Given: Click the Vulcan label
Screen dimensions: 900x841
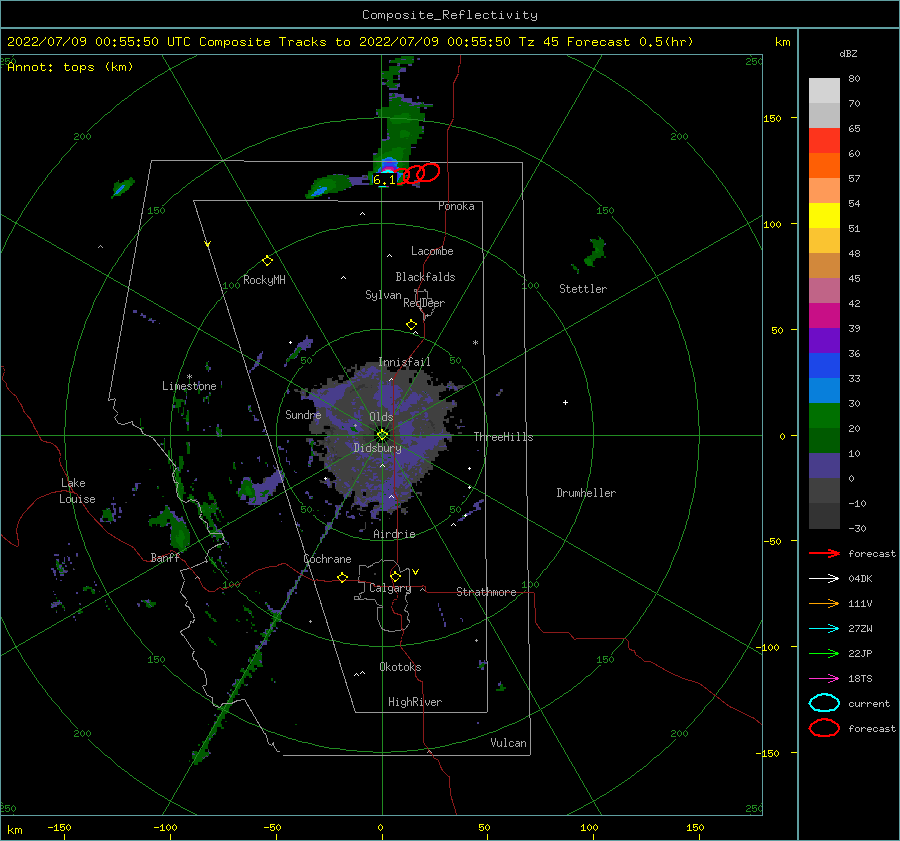Looking at the screenshot, I should (508, 743).
